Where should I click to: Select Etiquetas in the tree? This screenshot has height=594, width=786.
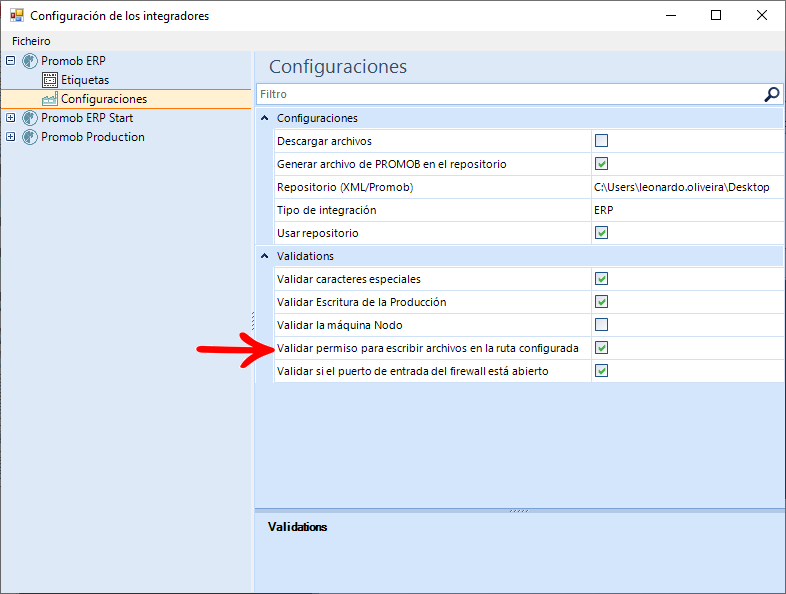click(85, 80)
